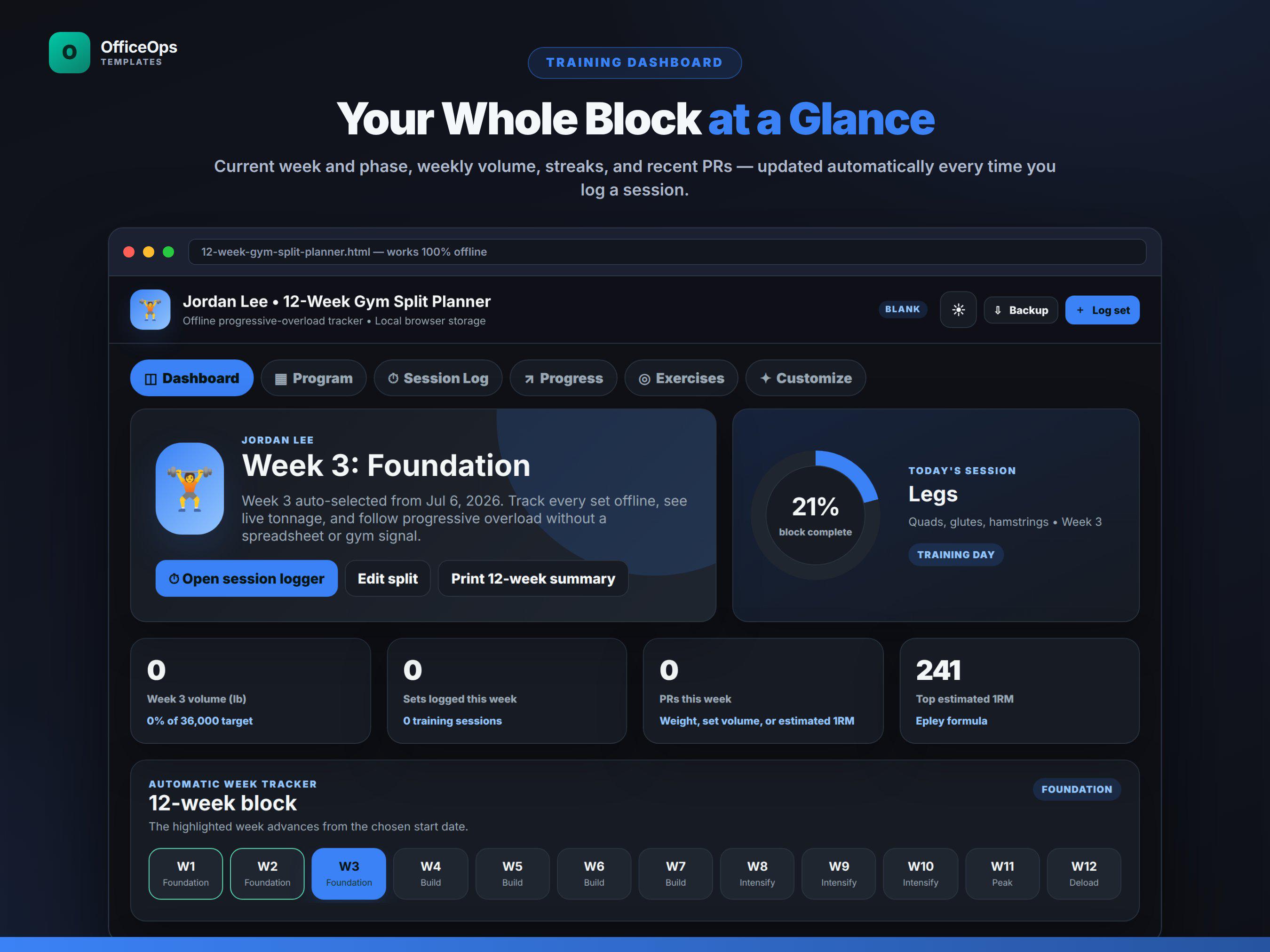The image size is (1270, 952).
Task: Click the large weightlifter tile beside Week 3
Action: 190,488
